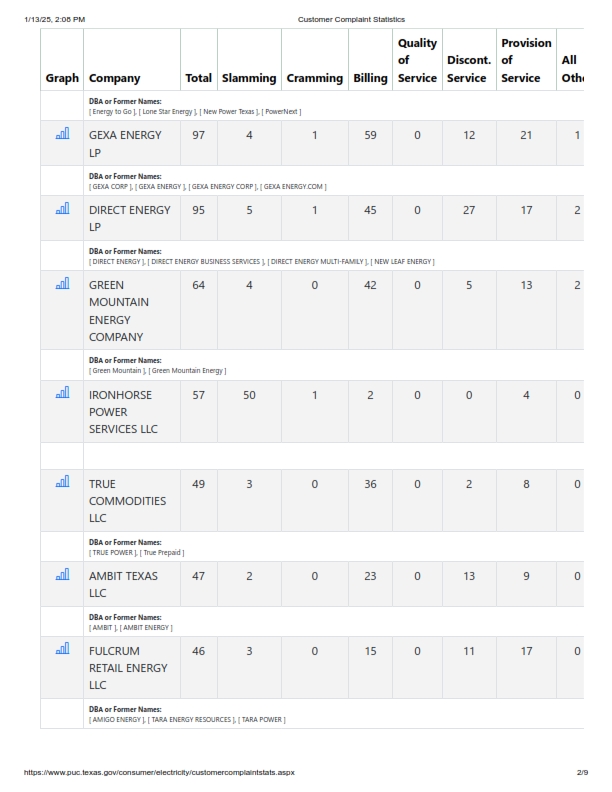The image size is (612, 792).
Task: View graph for FULCRUM RETAIL ENERGY LLC
Action: pyautogui.click(x=62, y=649)
